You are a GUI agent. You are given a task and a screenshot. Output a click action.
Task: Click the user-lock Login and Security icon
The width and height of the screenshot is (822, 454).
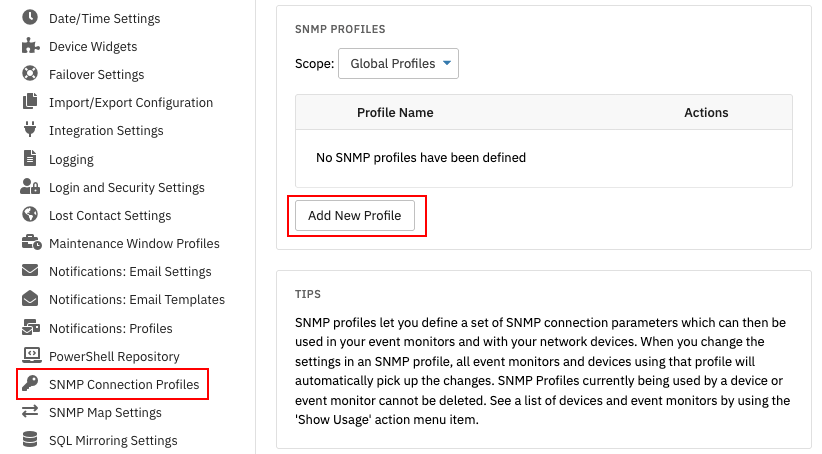pos(30,187)
